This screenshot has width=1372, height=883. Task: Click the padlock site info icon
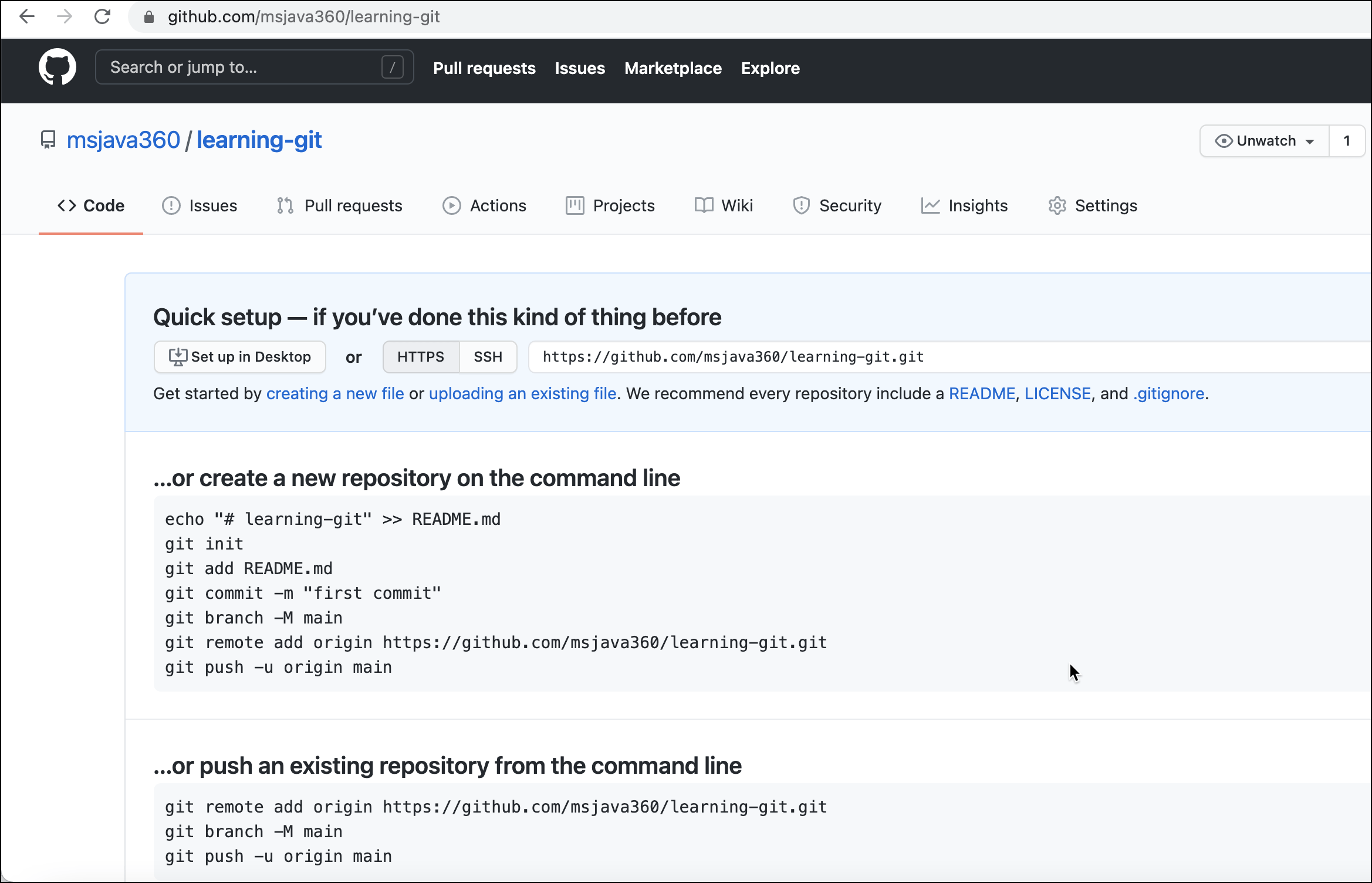(149, 17)
